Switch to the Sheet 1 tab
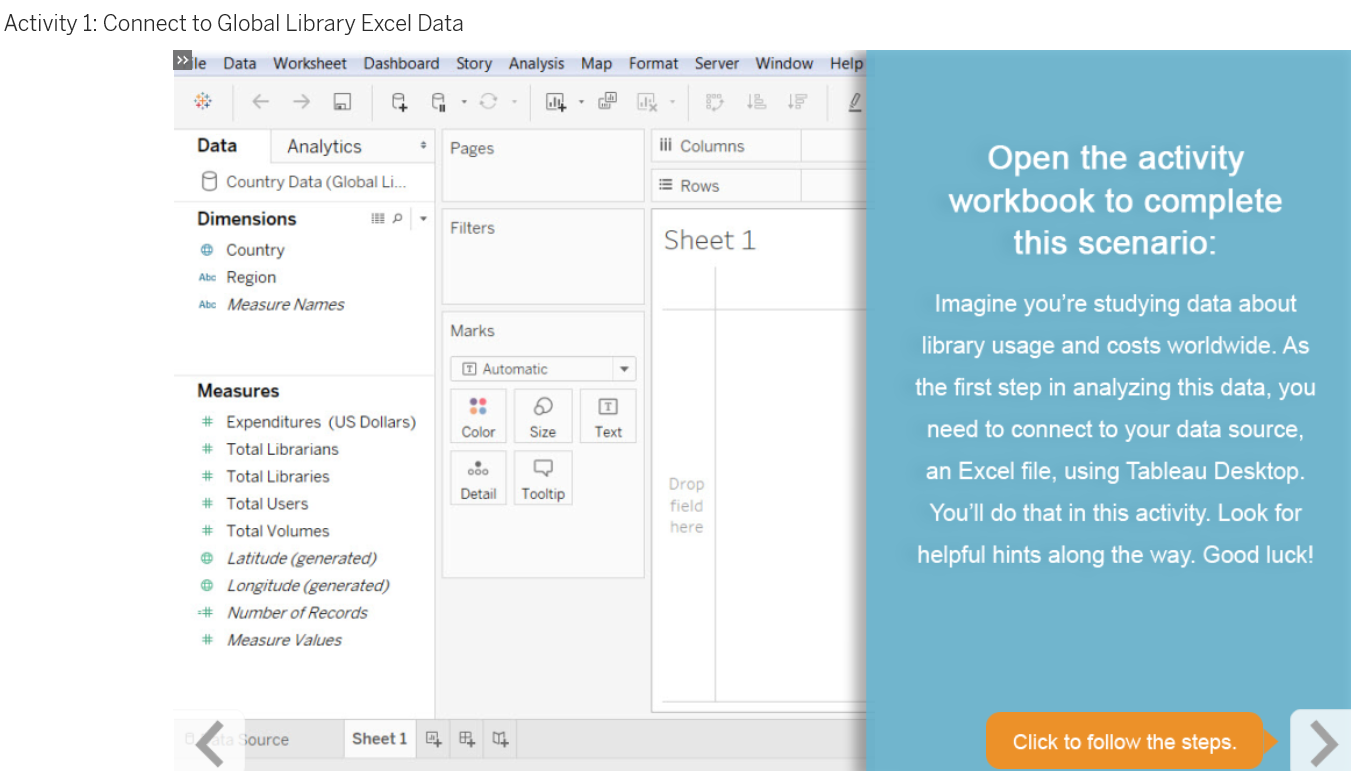 click(378, 738)
